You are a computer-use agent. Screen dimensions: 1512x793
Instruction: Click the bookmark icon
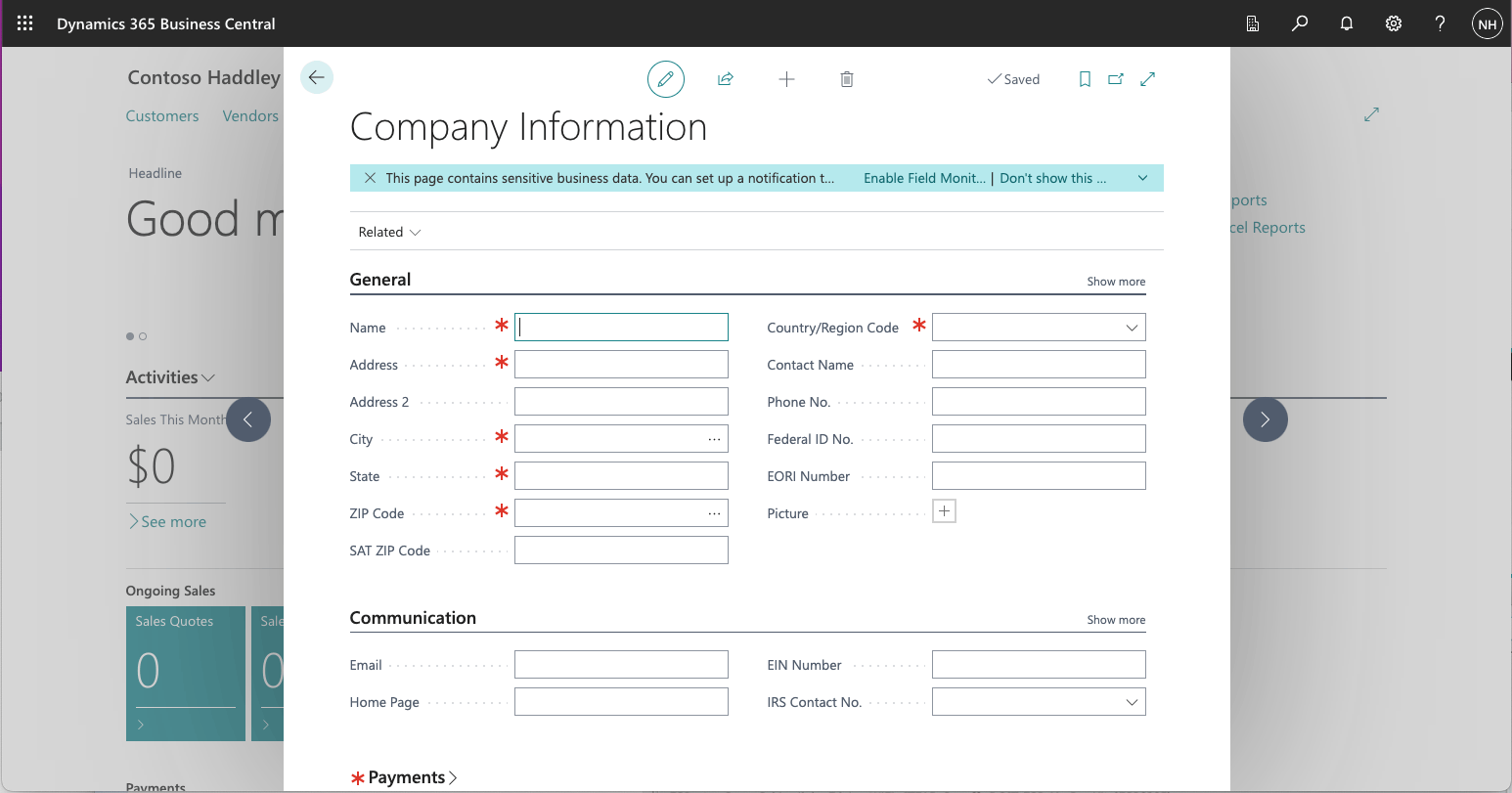click(x=1085, y=79)
